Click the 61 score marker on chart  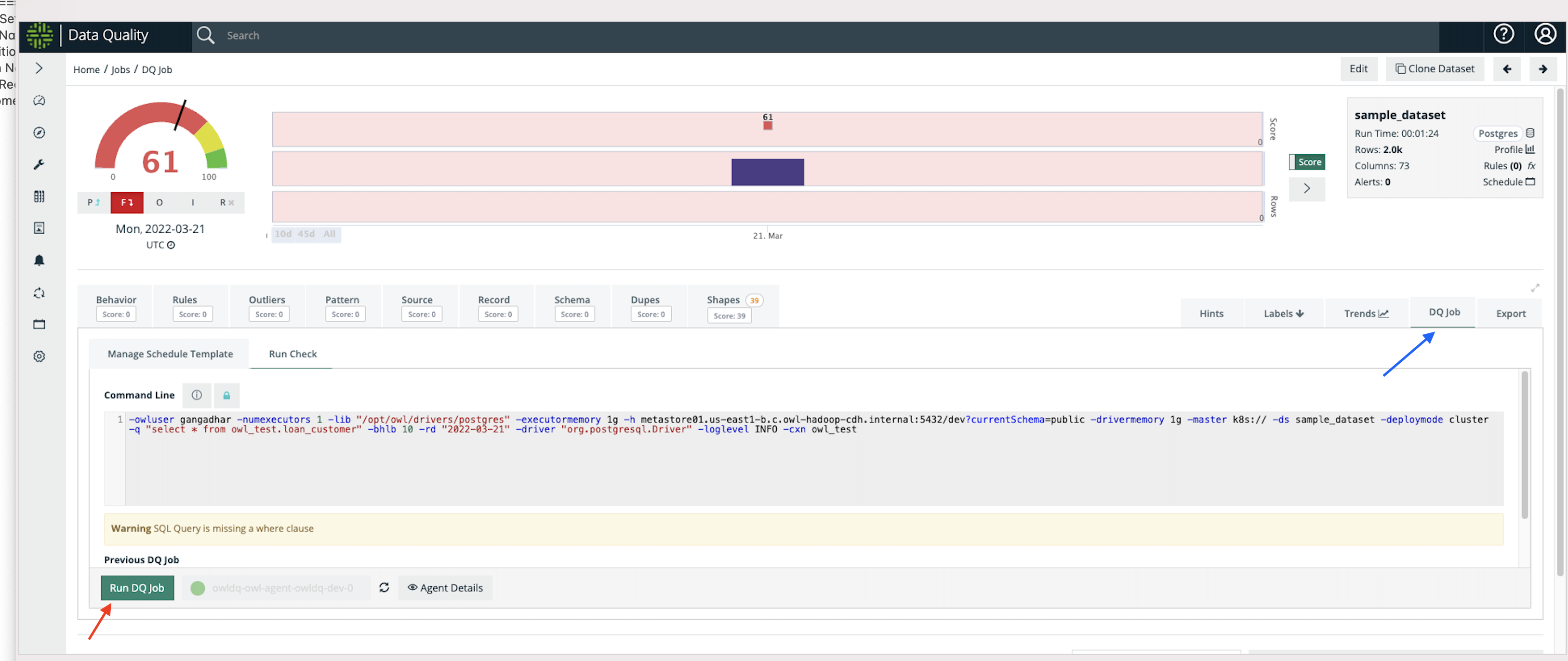(768, 125)
